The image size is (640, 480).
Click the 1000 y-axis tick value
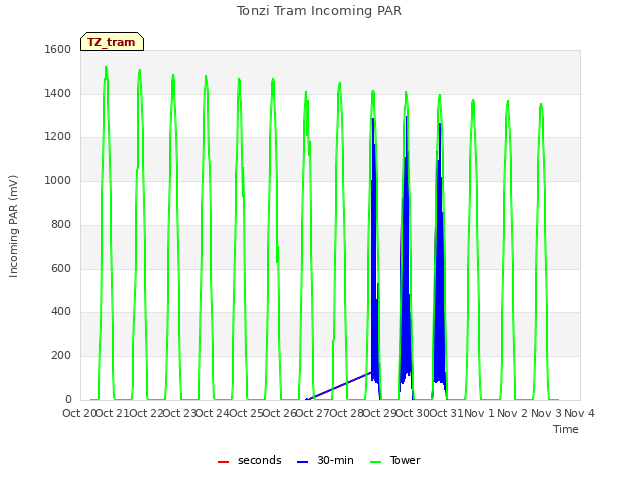58,180
